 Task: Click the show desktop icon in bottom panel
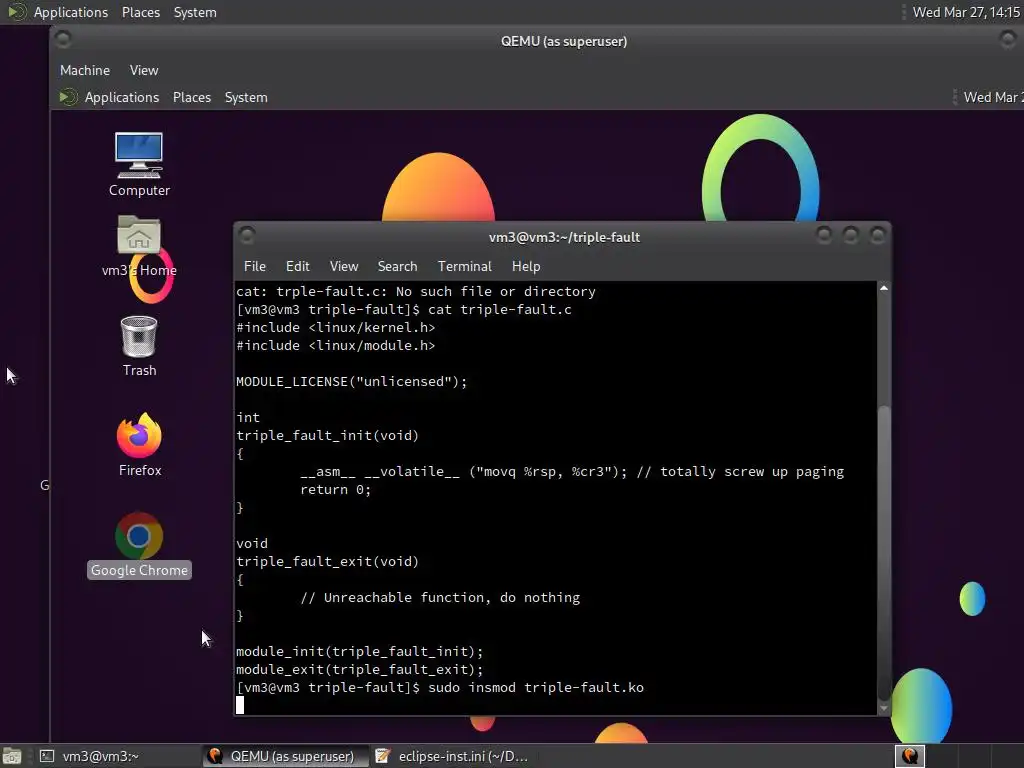[11, 756]
